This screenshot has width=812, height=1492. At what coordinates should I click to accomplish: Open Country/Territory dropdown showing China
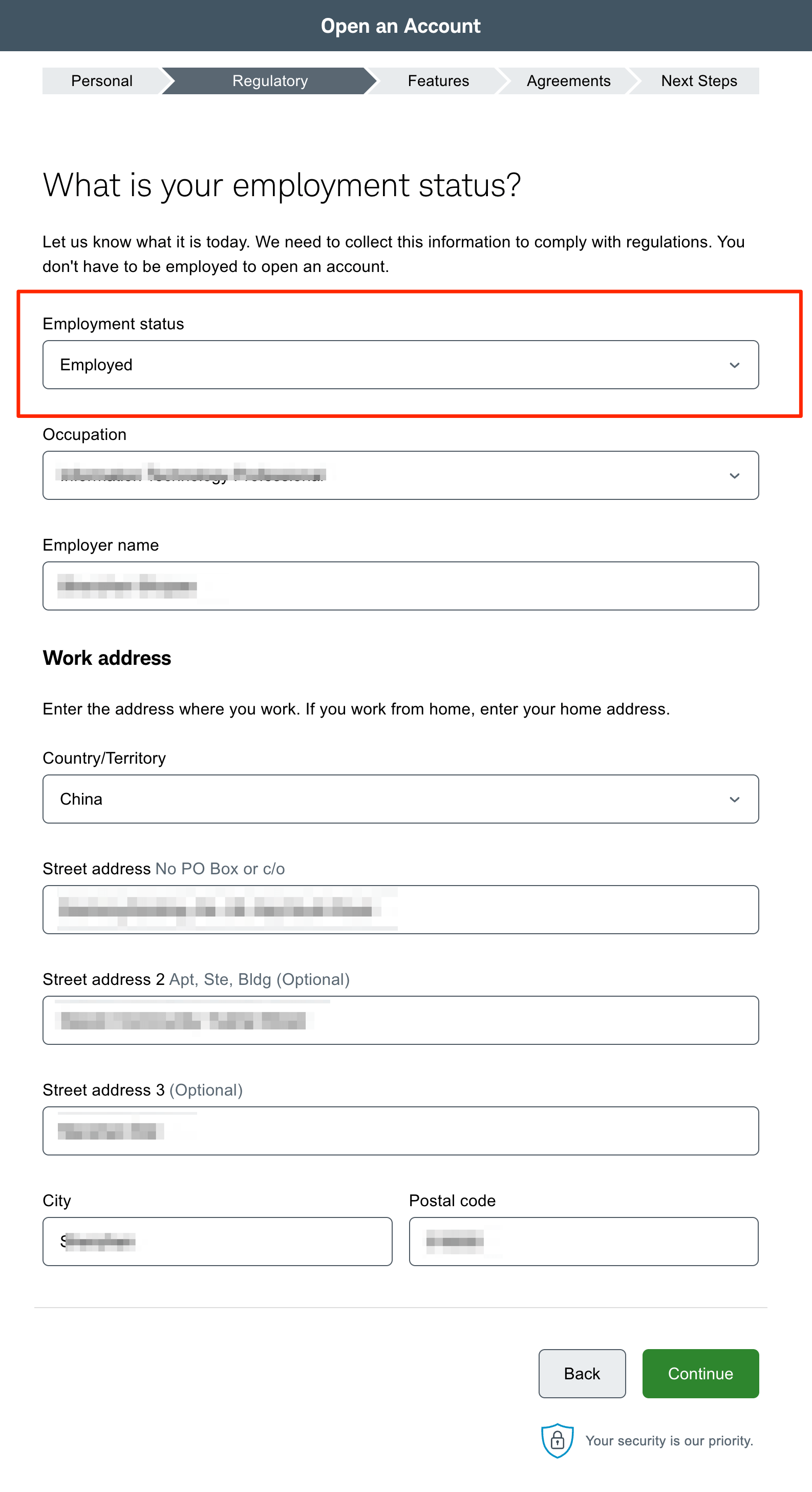[400, 800]
